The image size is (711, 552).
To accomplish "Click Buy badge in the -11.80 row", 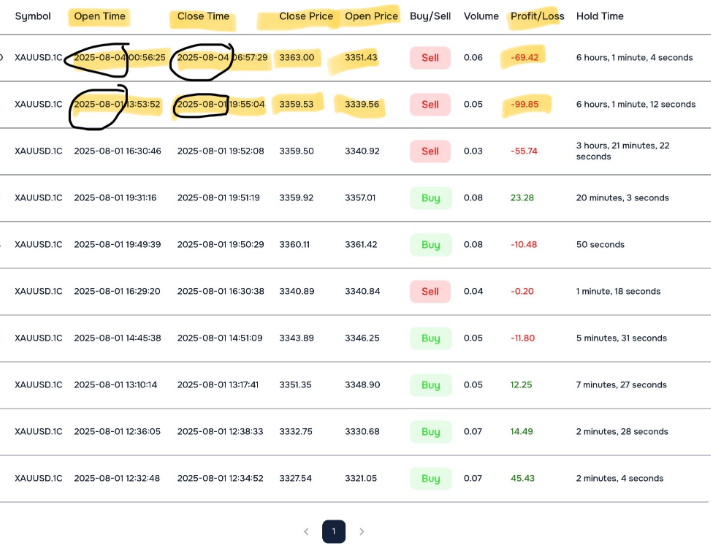I will tap(431, 338).
